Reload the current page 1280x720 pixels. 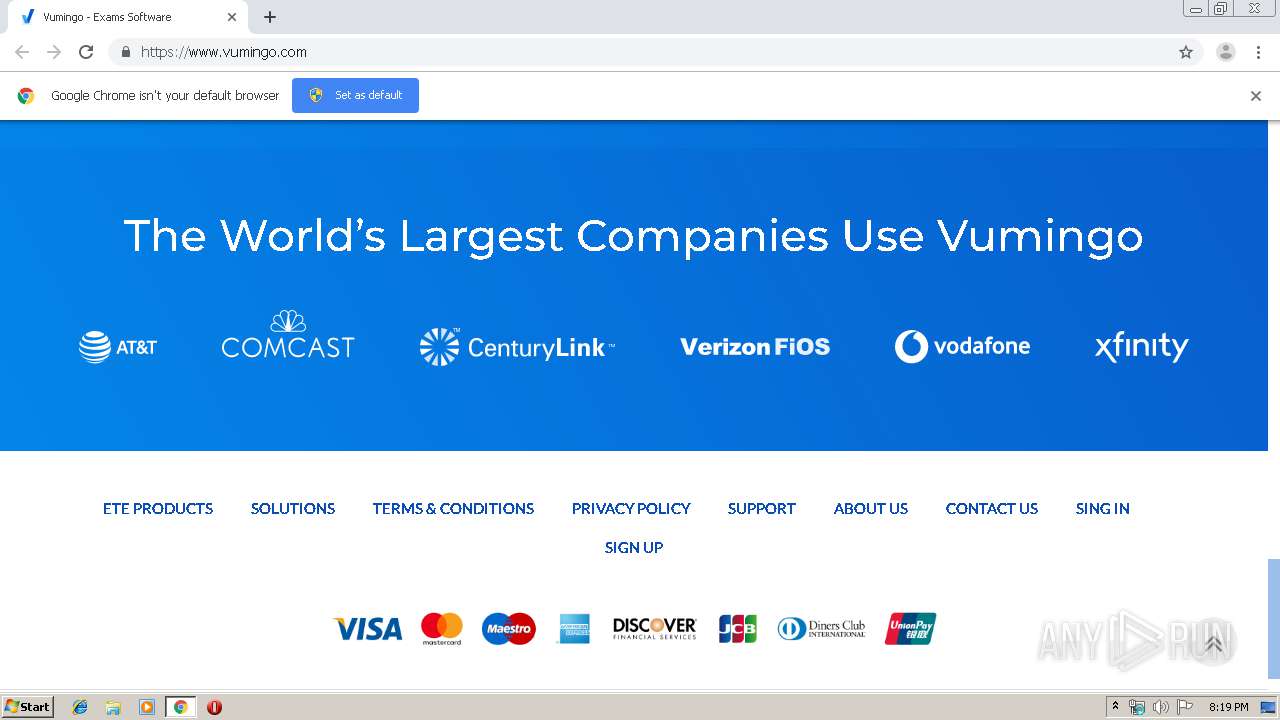click(86, 52)
